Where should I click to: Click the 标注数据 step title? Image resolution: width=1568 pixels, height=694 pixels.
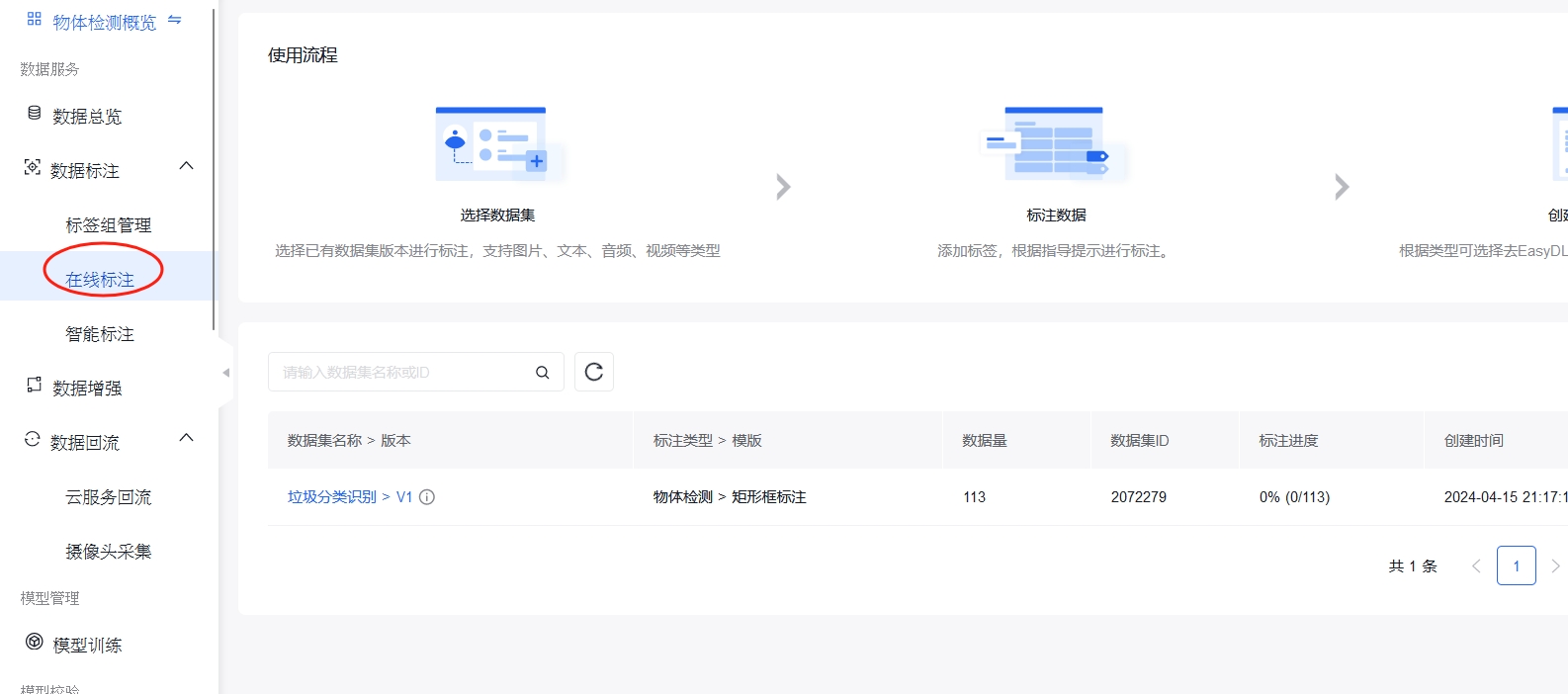pos(1056,216)
